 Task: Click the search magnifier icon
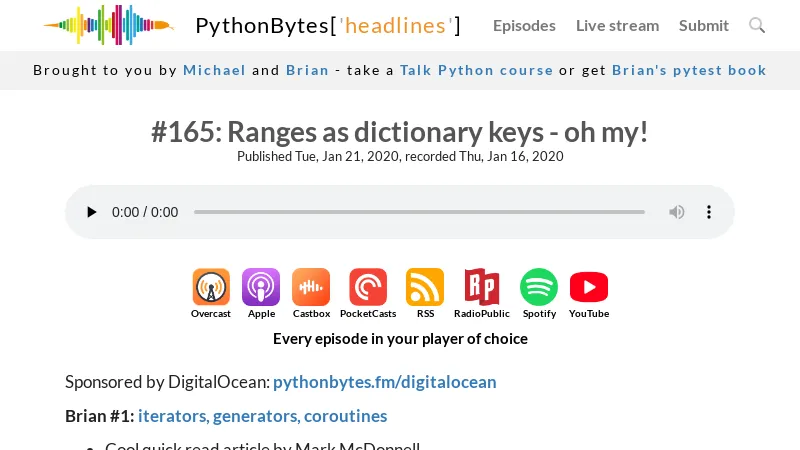tap(757, 25)
